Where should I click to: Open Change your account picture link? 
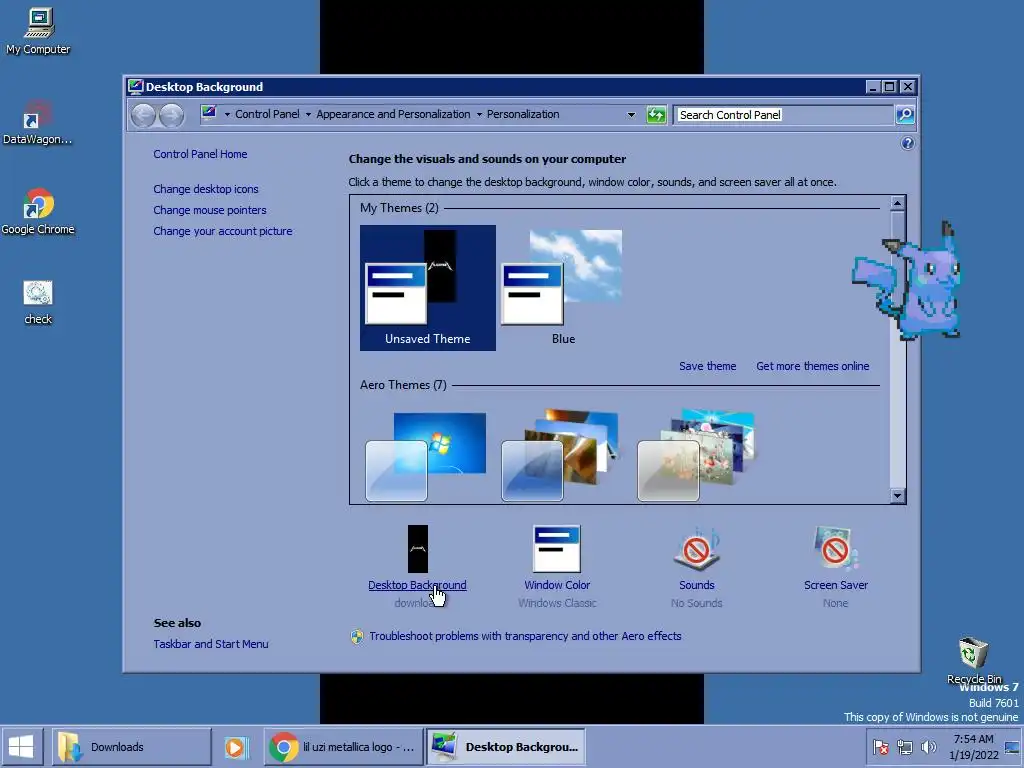(x=223, y=231)
